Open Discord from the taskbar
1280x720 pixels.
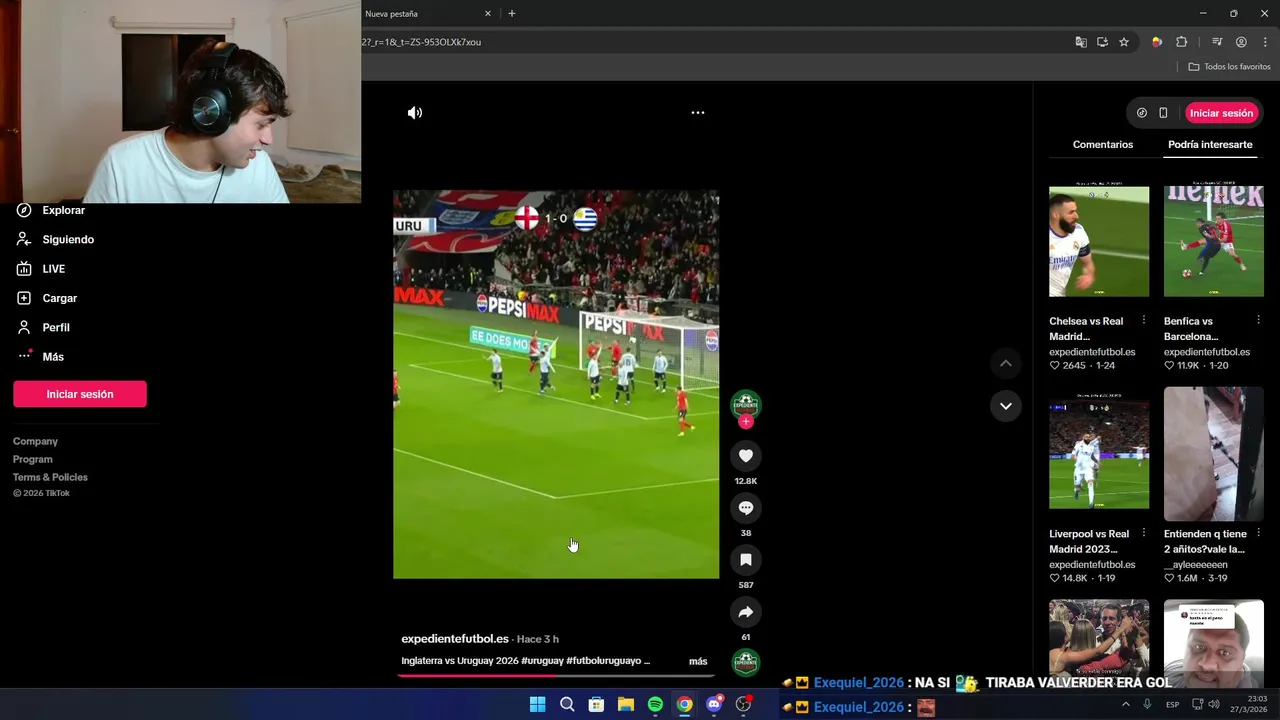click(714, 705)
